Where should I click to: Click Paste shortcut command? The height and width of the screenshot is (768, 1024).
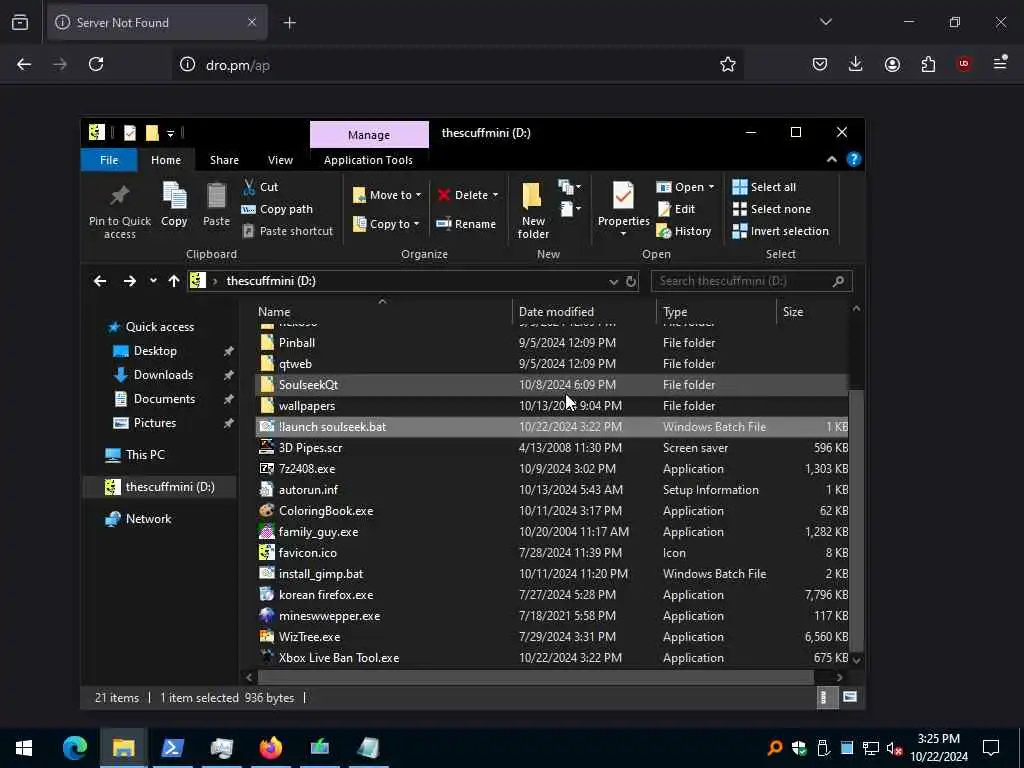coord(288,231)
